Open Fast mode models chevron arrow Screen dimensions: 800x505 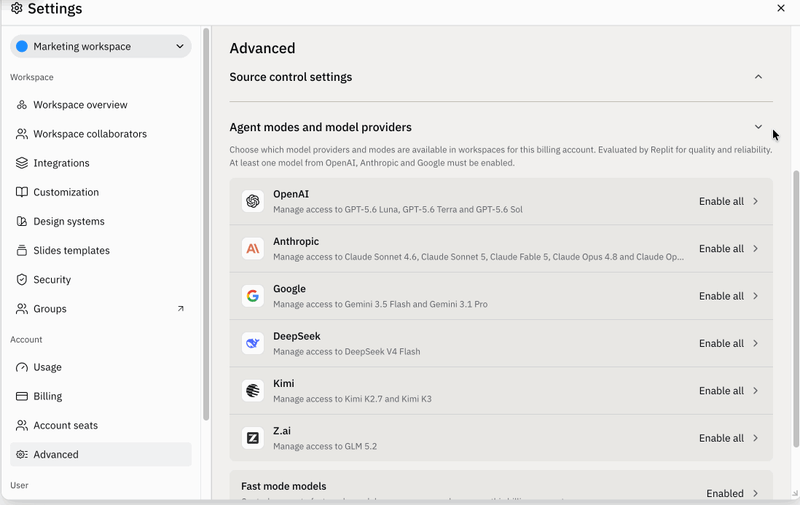click(x=756, y=493)
